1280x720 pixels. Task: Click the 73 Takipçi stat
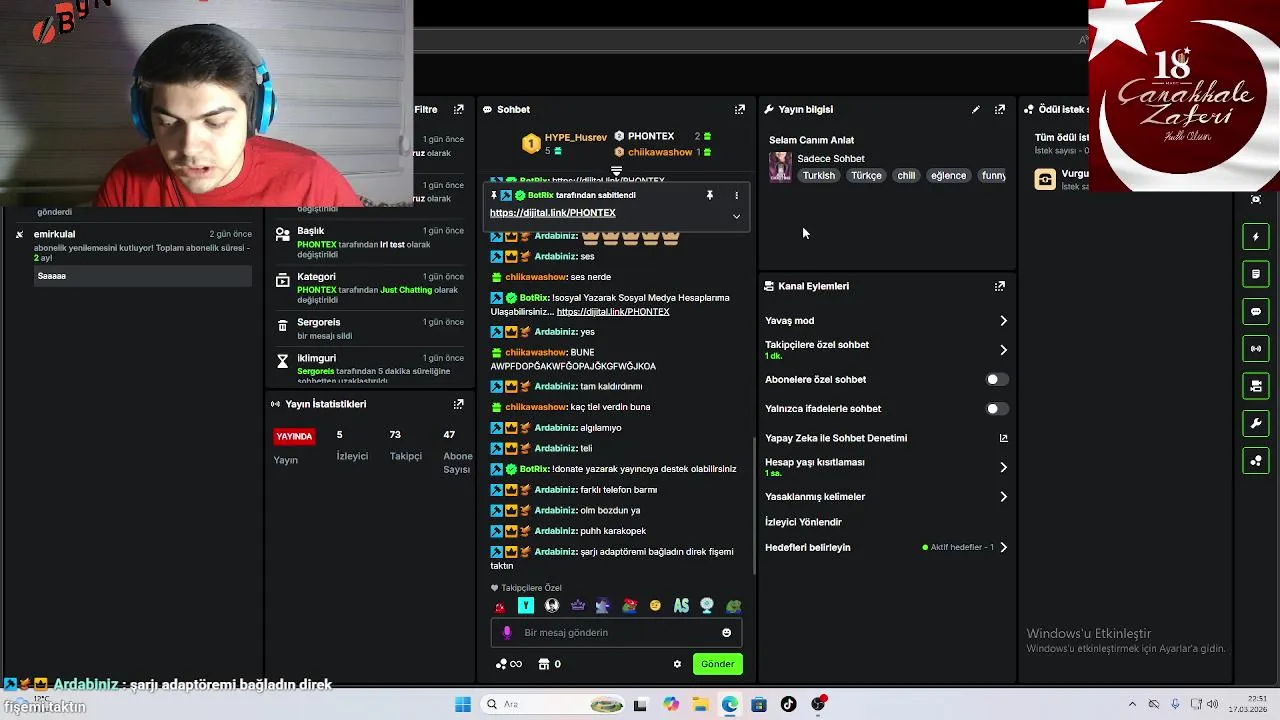(405, 445)
